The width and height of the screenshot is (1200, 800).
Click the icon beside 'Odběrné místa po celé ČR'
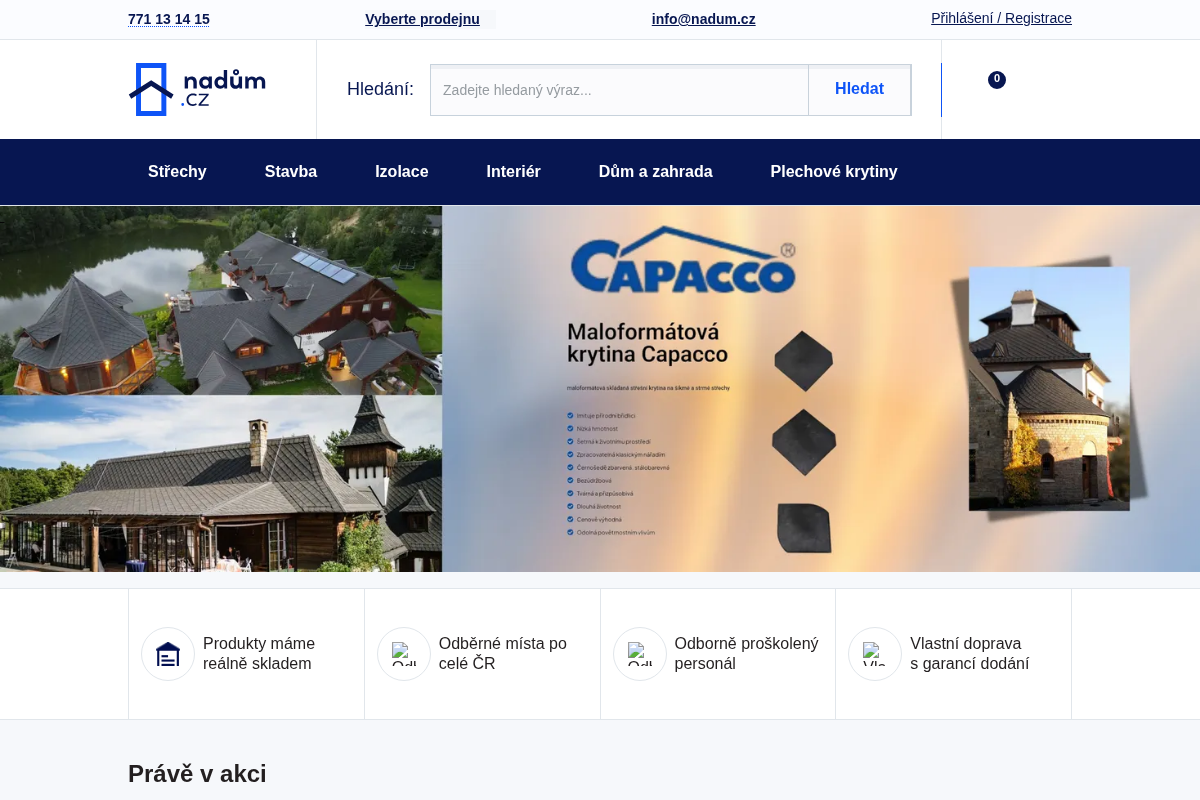pos(404,654)
